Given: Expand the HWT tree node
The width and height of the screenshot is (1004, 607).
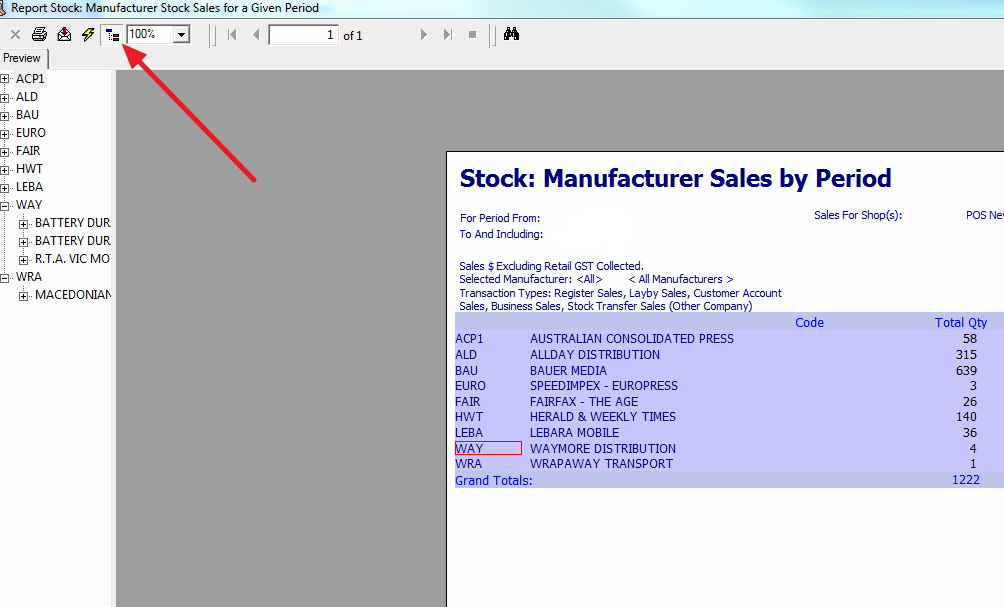Looking at the screenshot, I should tap(4, 170).
